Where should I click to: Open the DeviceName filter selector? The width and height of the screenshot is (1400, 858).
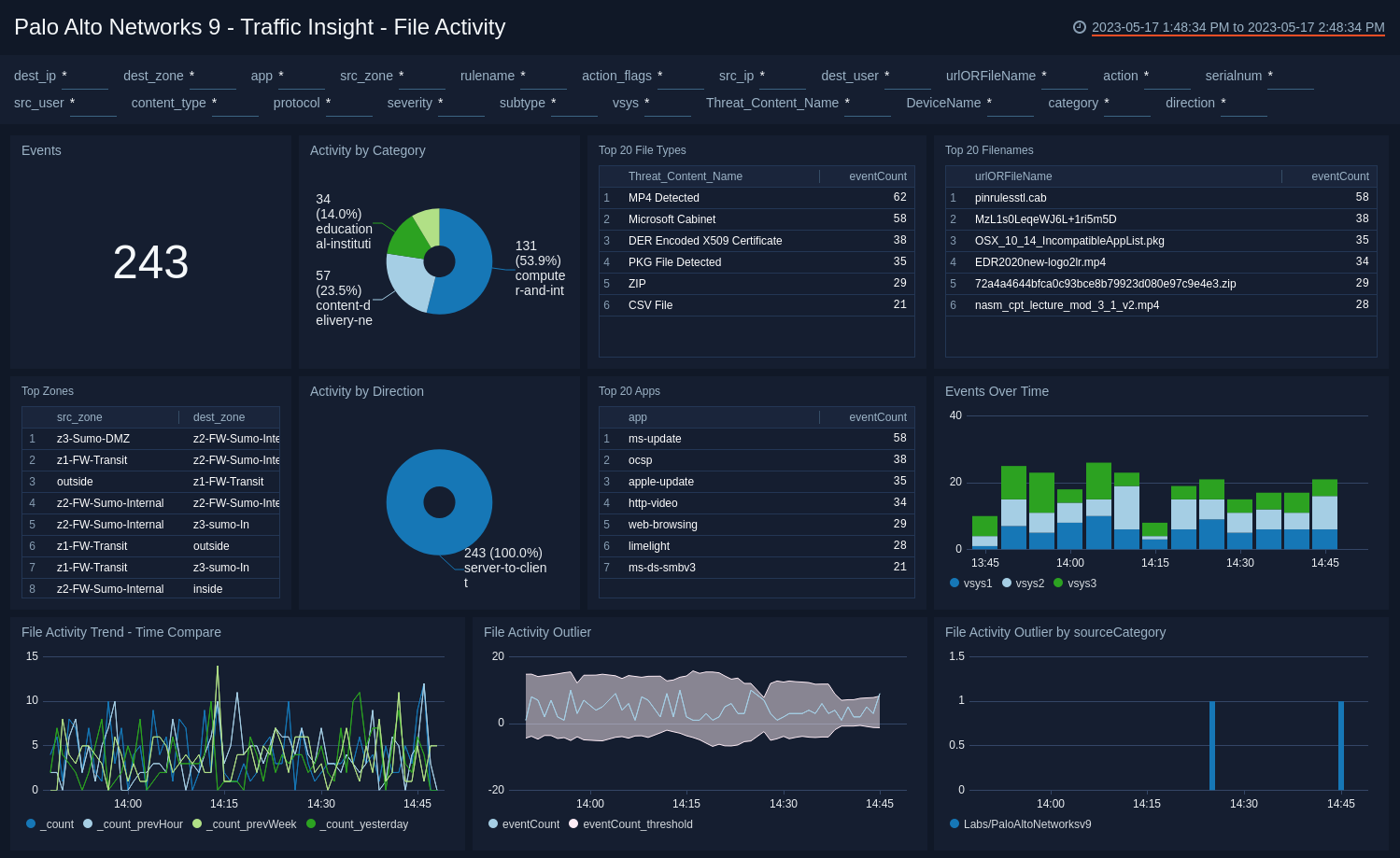[x=1010, y=104]
